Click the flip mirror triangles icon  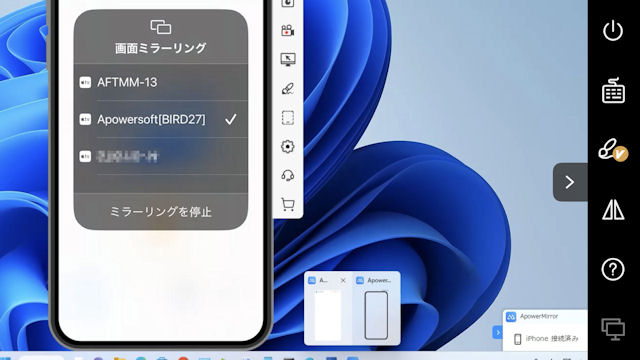tap(613, 210)
